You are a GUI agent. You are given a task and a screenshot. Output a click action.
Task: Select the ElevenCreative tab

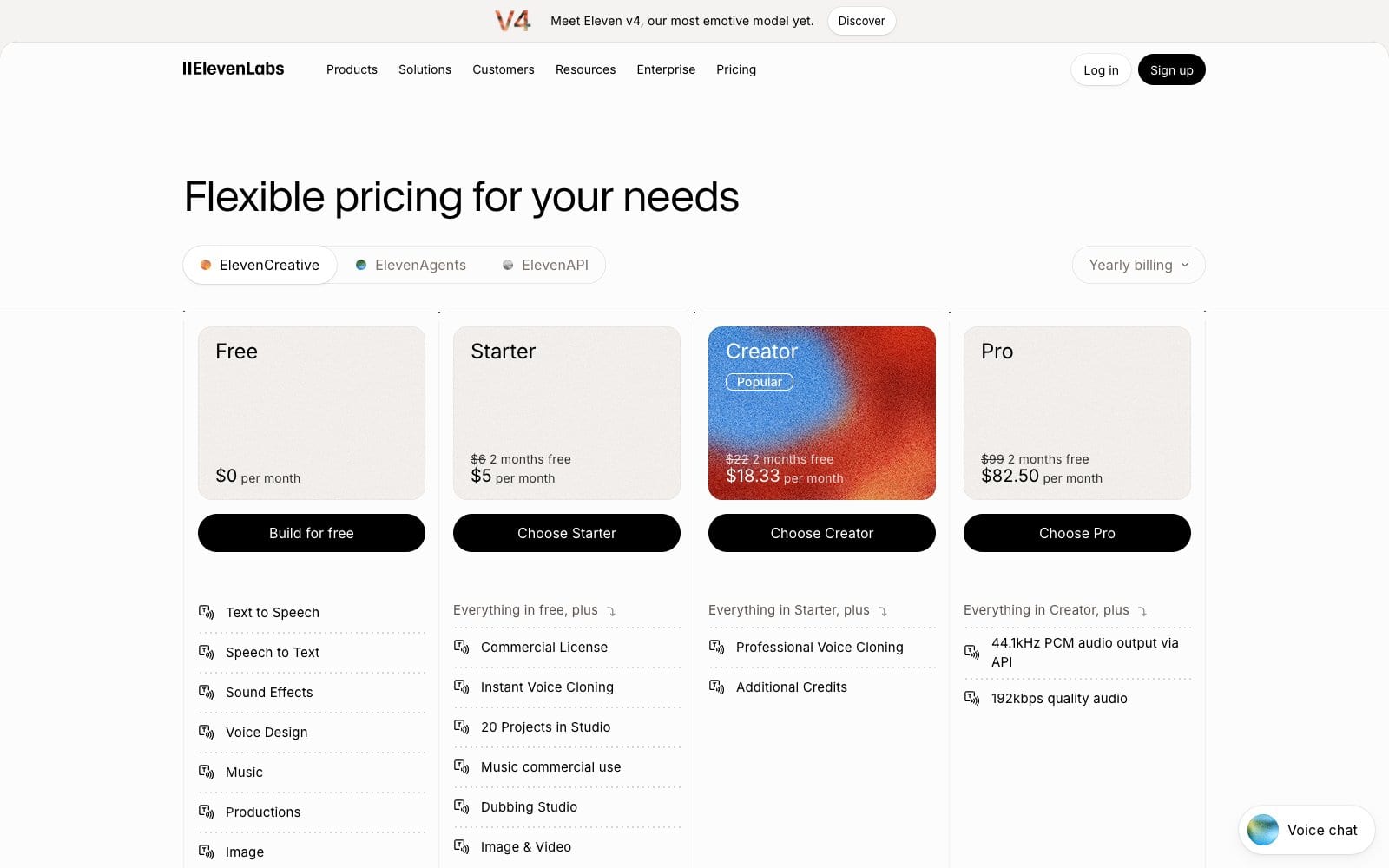pyautogui.click(x=260, y=265)
